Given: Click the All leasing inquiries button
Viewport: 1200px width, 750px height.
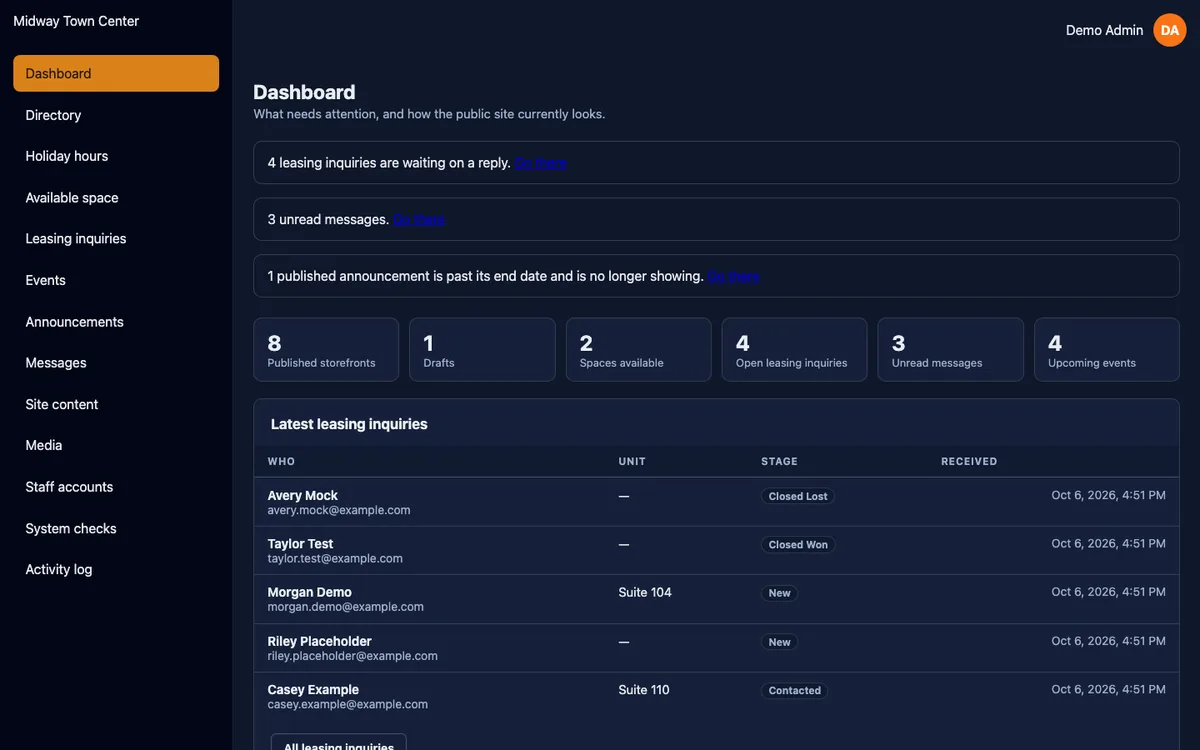Looking at the screenshot, I should tap(339, 742).
